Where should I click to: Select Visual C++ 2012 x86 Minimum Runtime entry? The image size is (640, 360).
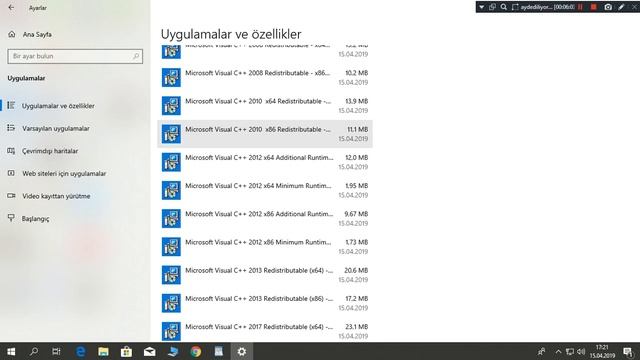[x=265, y=247]
